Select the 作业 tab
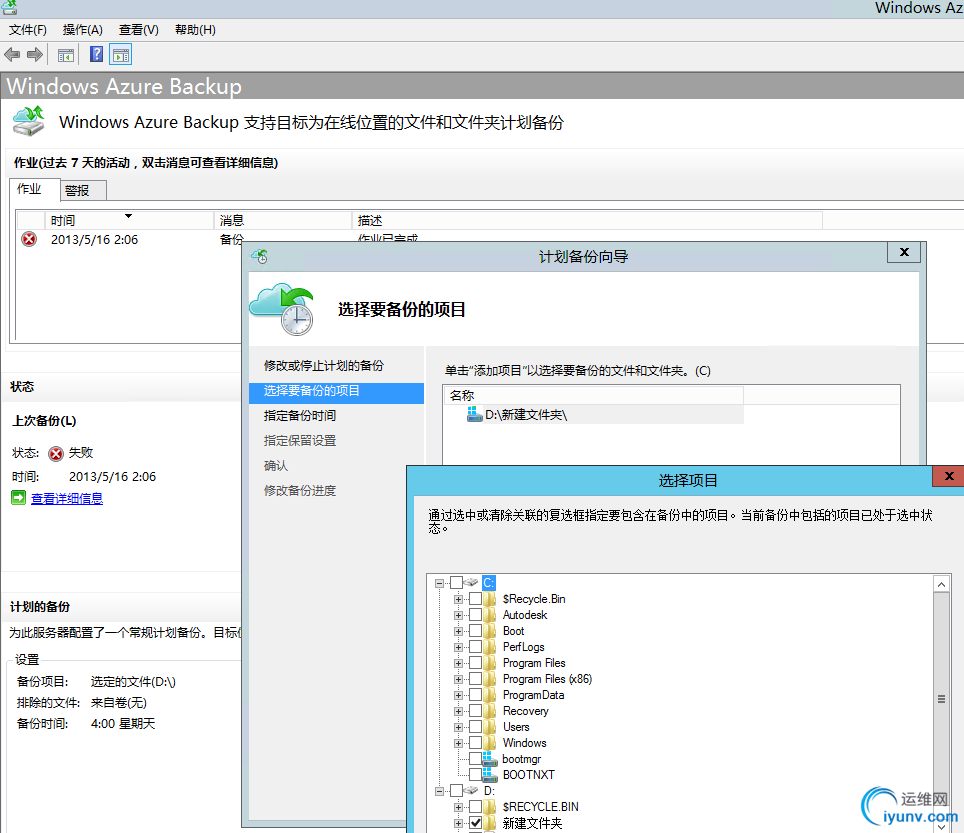This screenshot has height=833, width=964. (x=34, y=189)
